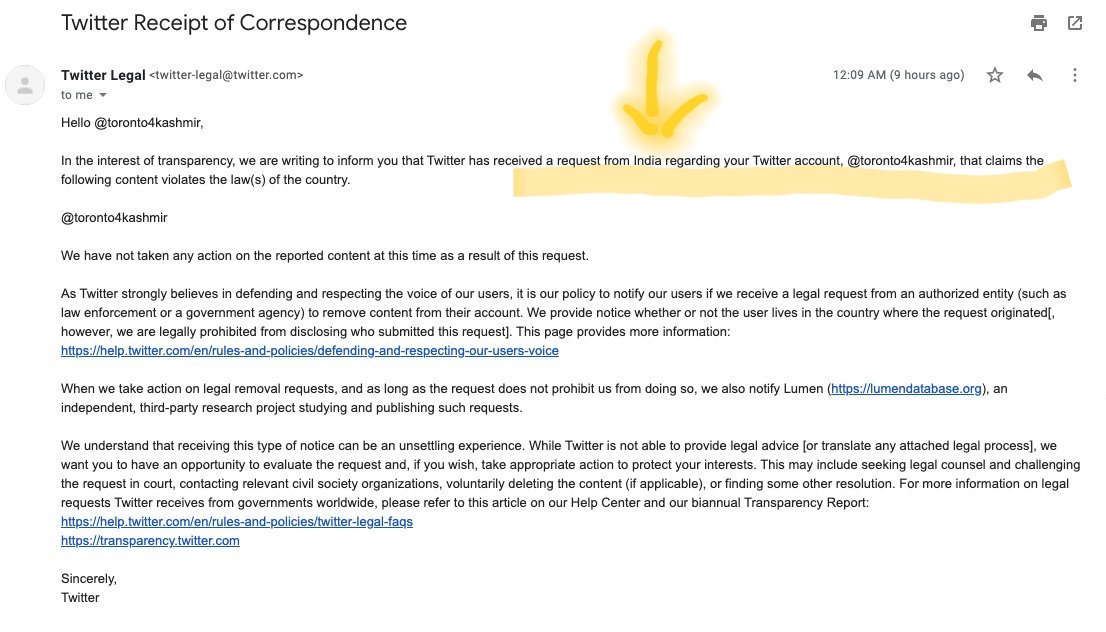
Task: Open the twitter-legal-faqs help link
Action: pyautogui.click(x=237, y=521)
